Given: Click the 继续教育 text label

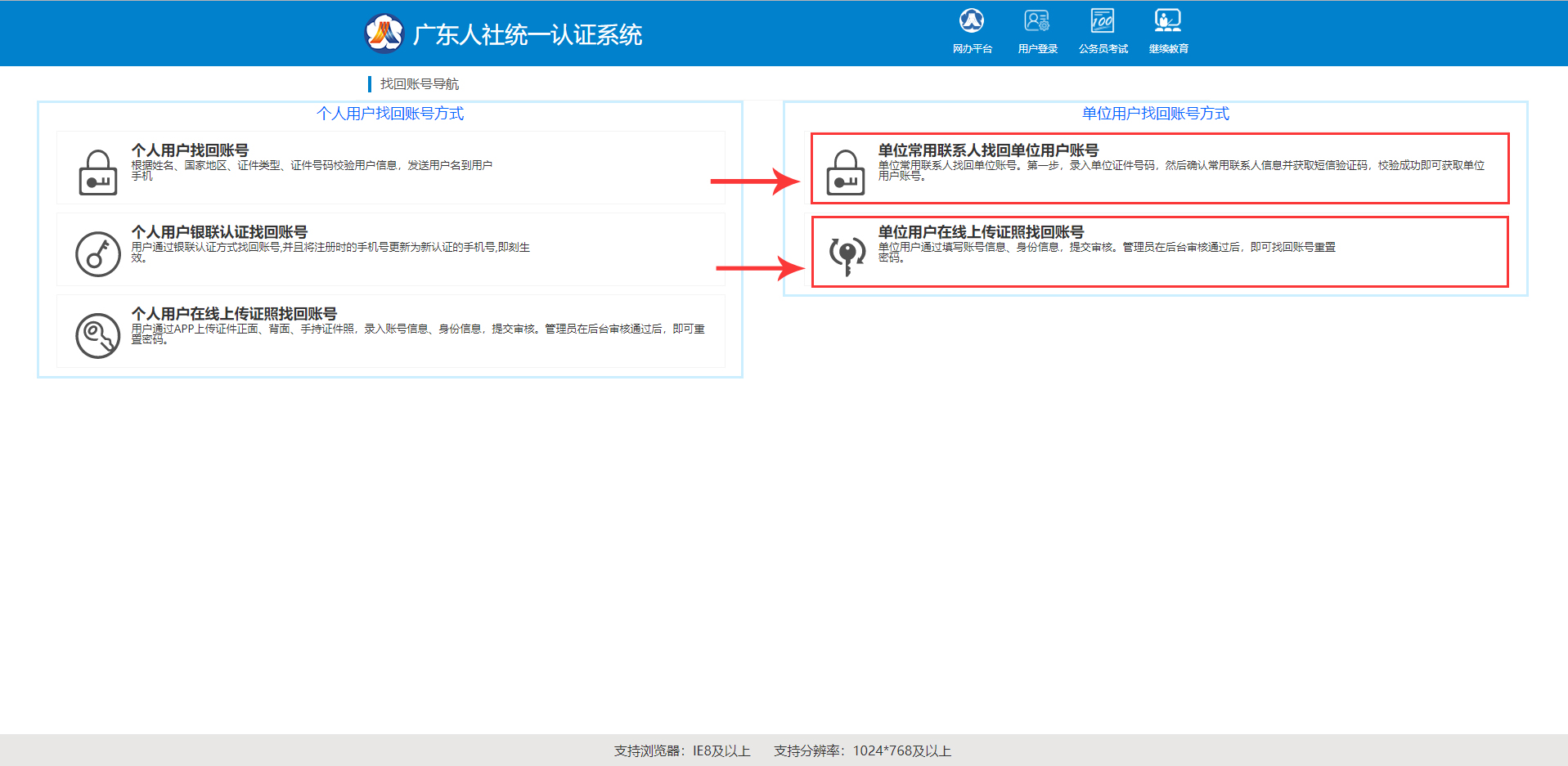Looking at the screenshot, I should (x=1168, y=49).
